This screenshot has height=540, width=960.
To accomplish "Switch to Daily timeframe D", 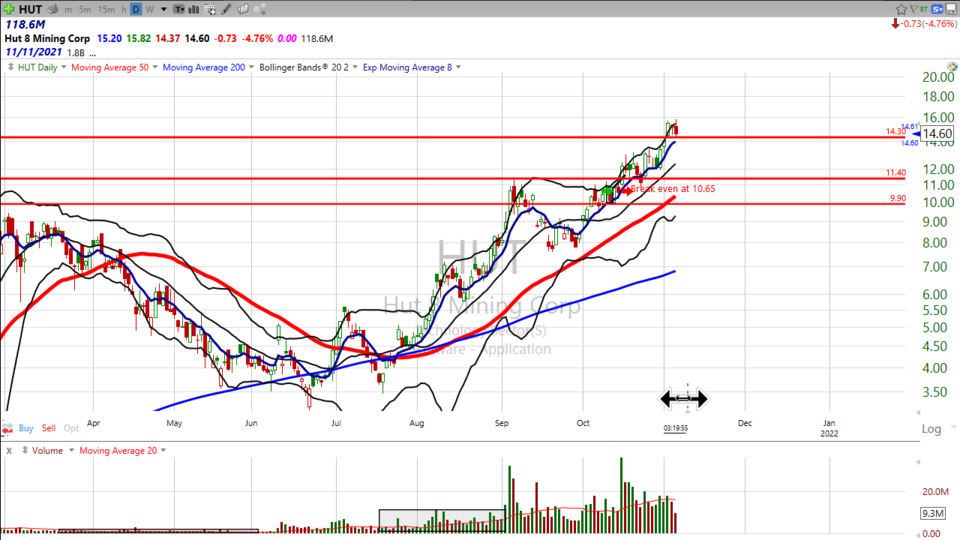I will tap(136, 9).
